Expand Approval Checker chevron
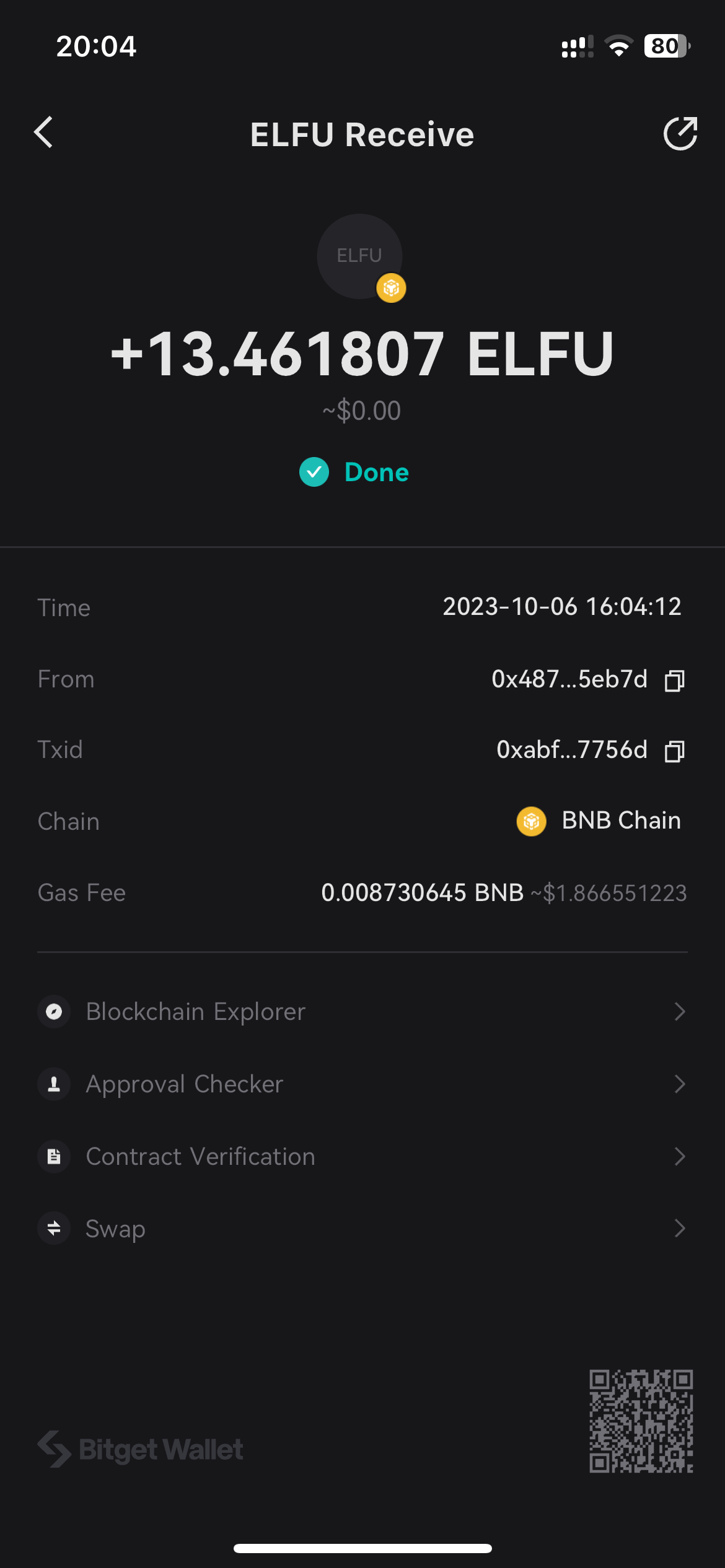This screenshot has width=725, height=1568. tap(680, 1084)
